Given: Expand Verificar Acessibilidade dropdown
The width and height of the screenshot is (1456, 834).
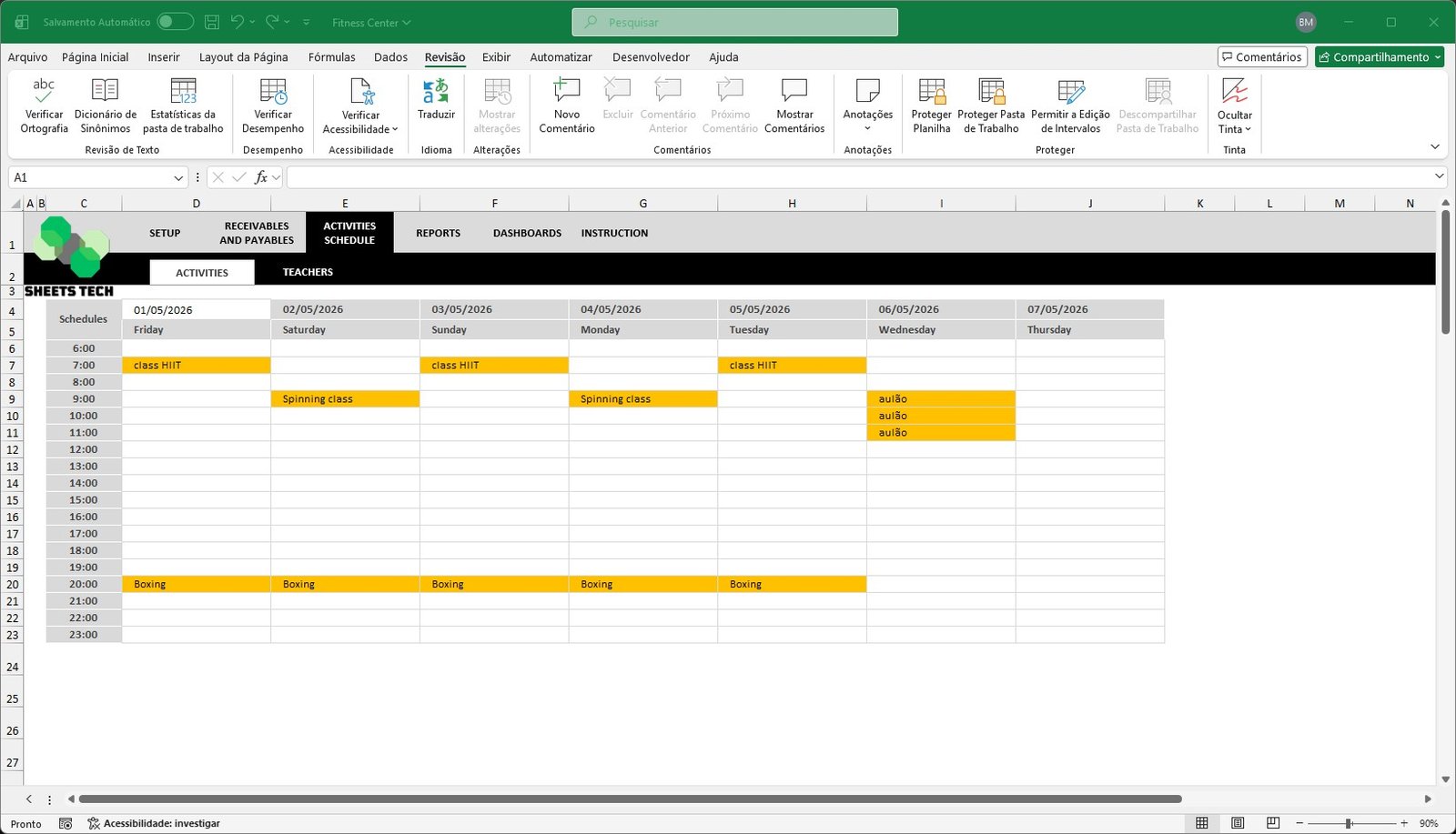Looking at the screenshot, I should tap(395, 129).
